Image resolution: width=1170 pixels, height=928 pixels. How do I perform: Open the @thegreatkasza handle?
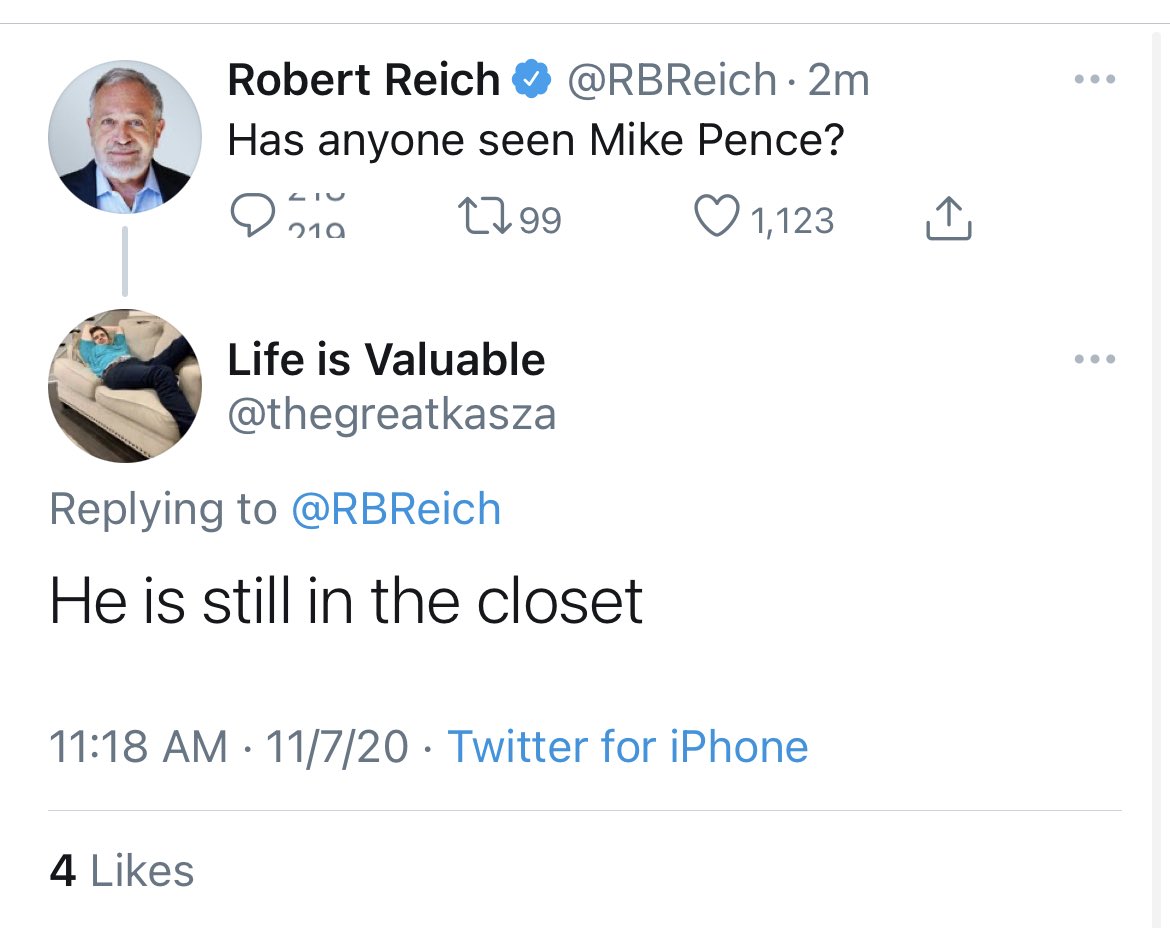391,413
